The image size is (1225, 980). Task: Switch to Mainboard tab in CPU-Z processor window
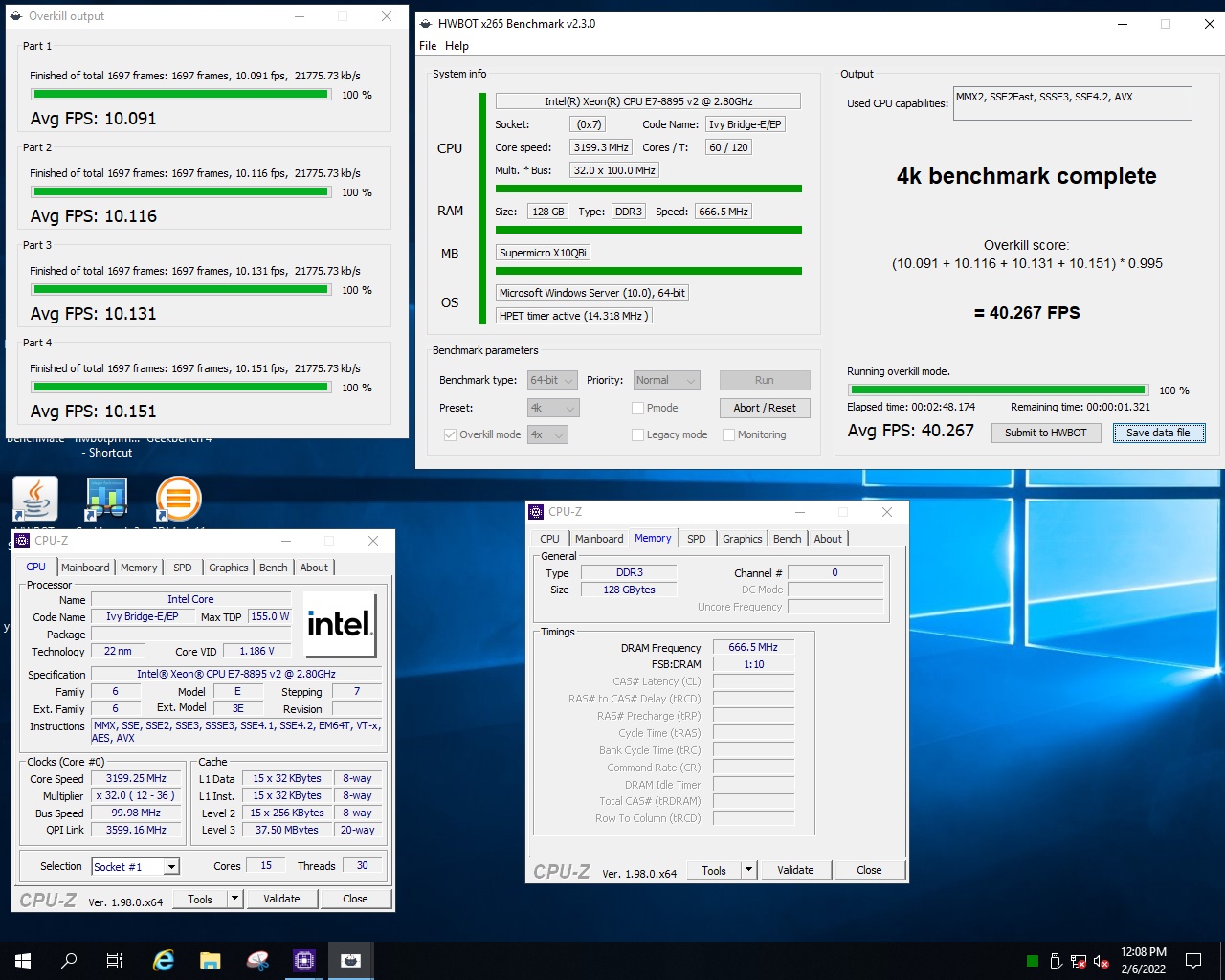[x=85, y=568]
